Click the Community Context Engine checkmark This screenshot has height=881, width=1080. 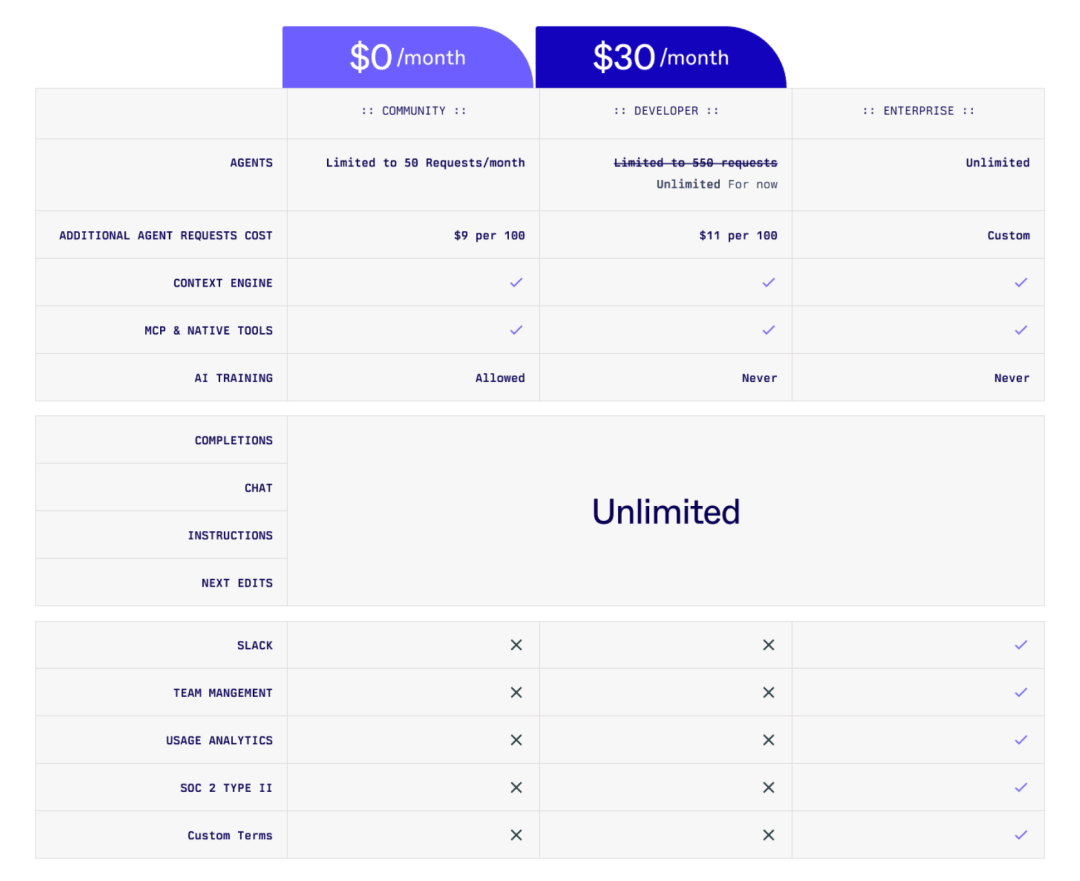click(x=516, y=283)
